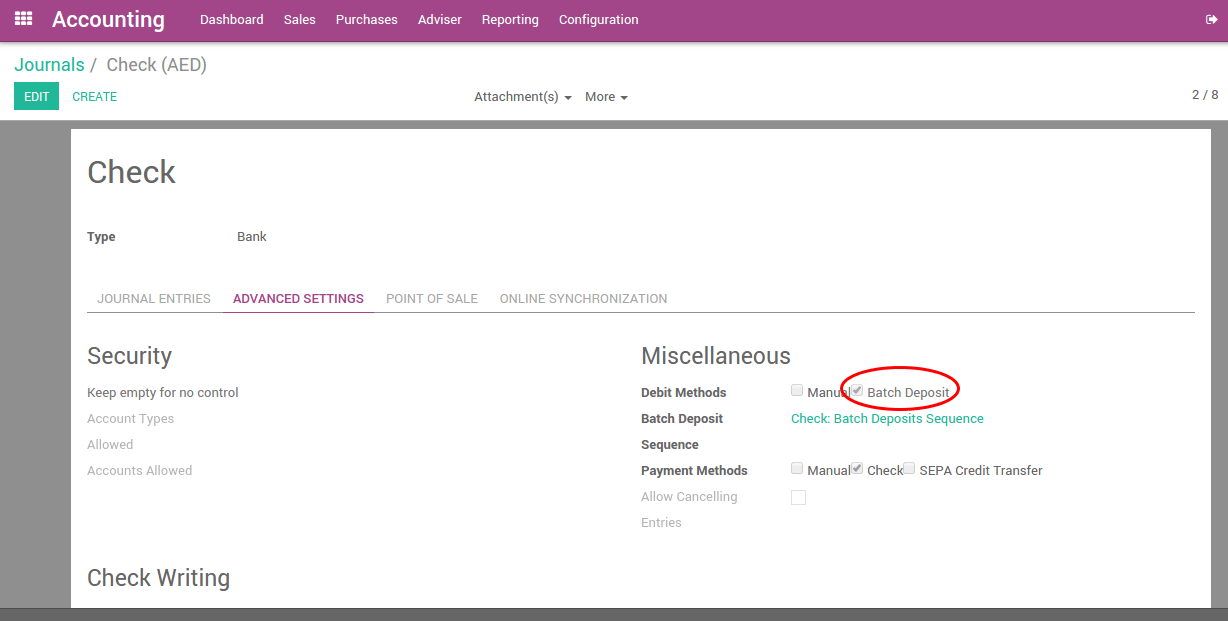Toggle Allow Cancelling Entries checkbox
The height and width of the screenshot is (621, 1228).
(x=798, y=497)
